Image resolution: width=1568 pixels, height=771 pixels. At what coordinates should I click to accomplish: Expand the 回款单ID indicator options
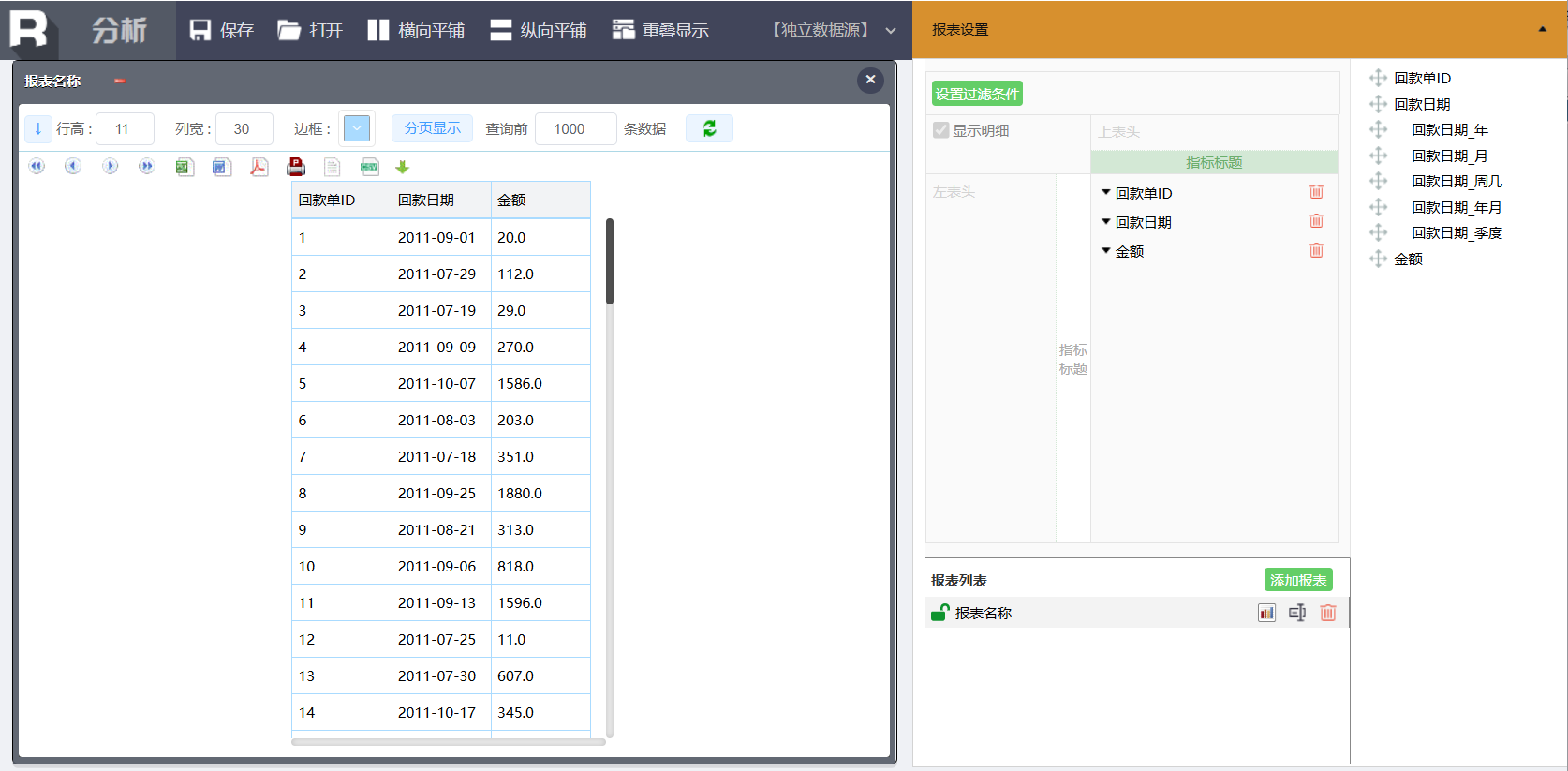click(1106, 193)
